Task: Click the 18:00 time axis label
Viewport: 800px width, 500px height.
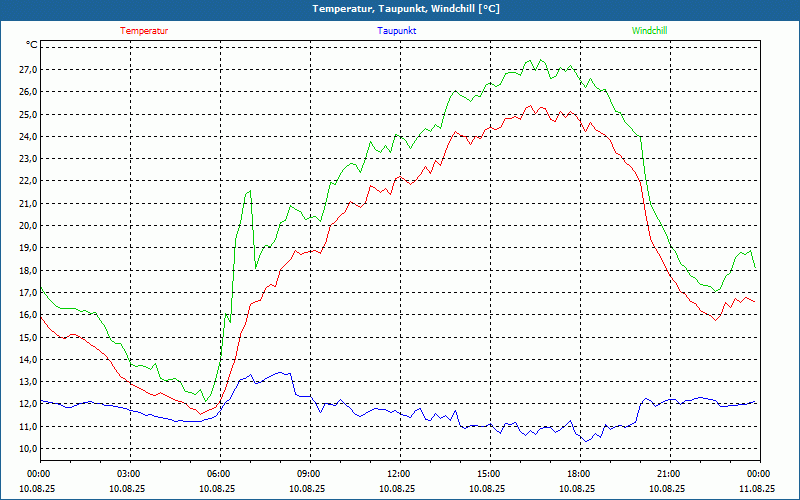Action: (580, 473)
